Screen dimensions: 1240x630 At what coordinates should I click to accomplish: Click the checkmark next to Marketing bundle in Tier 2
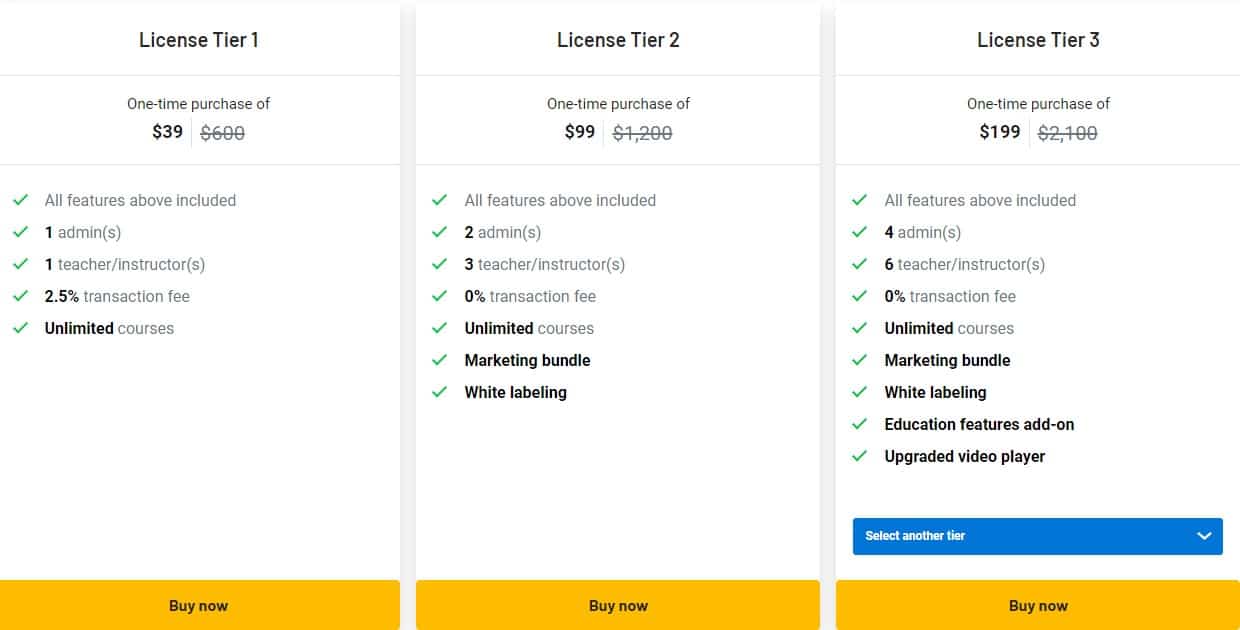[x=441, y=360]
